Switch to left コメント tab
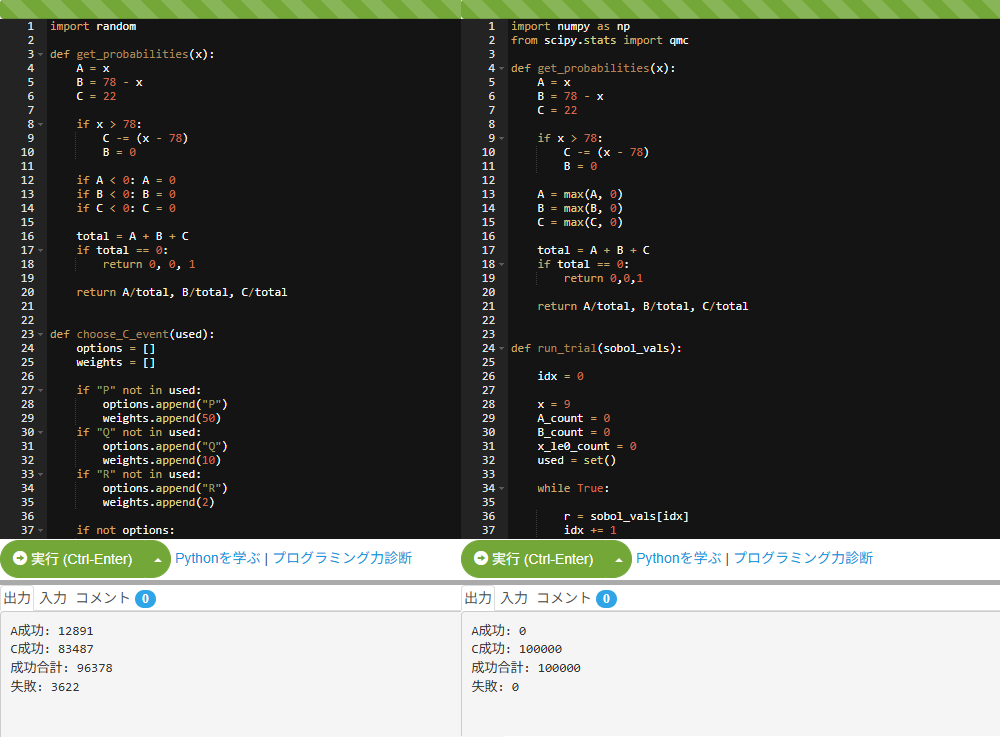Image resolution: width=1000 pixels, height=737 pixels. tap(103, 598)
